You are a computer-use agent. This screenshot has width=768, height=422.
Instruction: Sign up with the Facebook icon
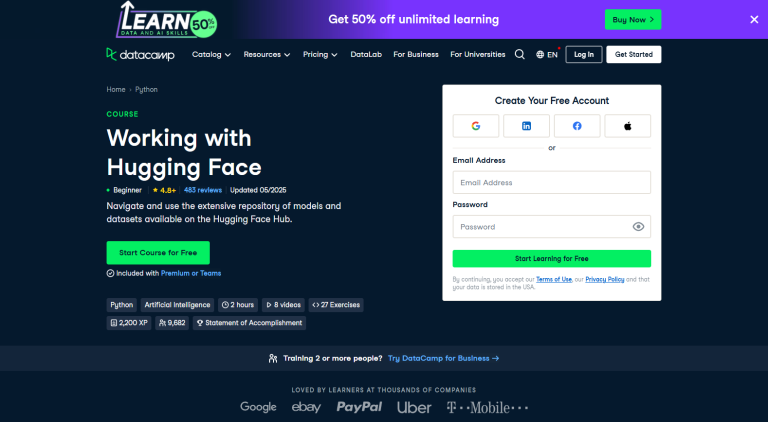[577, 126]
